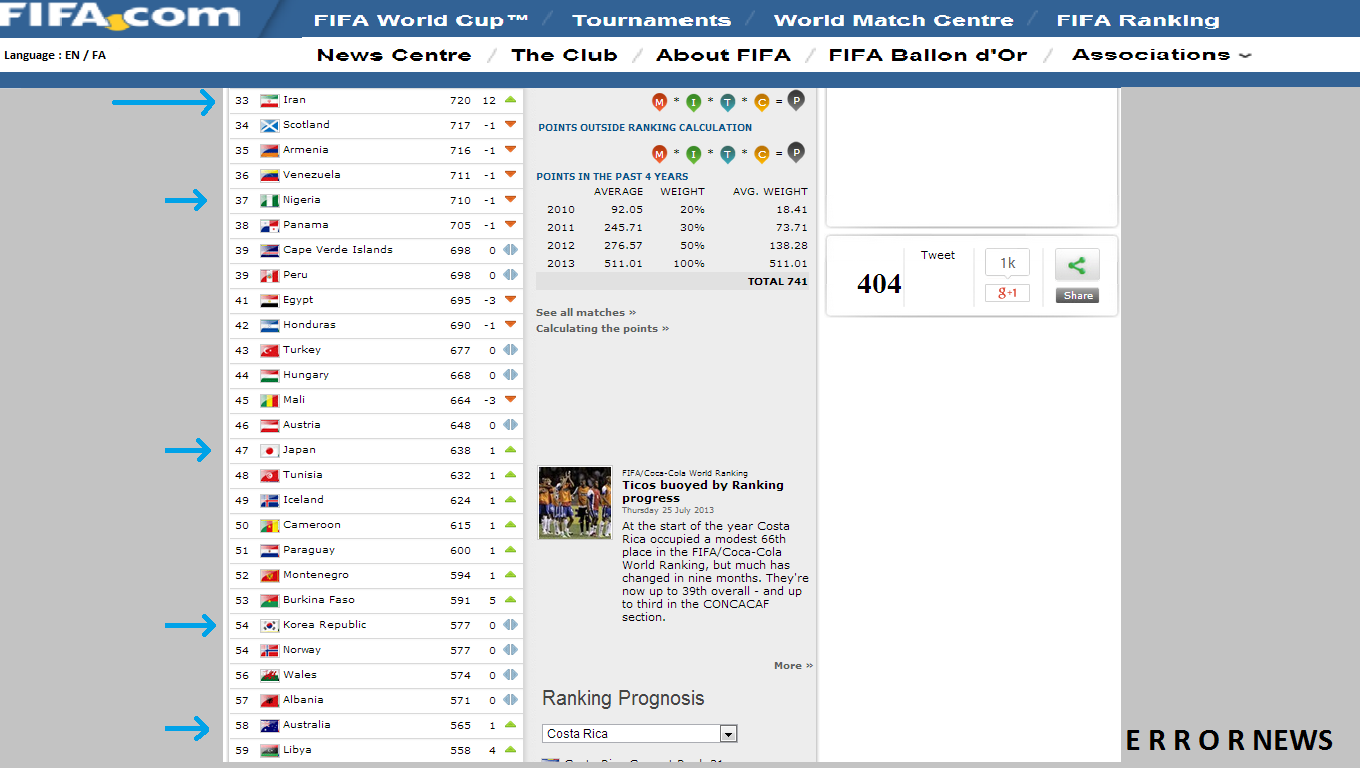
Task: Go to World Match Centre
Action: (893, 20)
